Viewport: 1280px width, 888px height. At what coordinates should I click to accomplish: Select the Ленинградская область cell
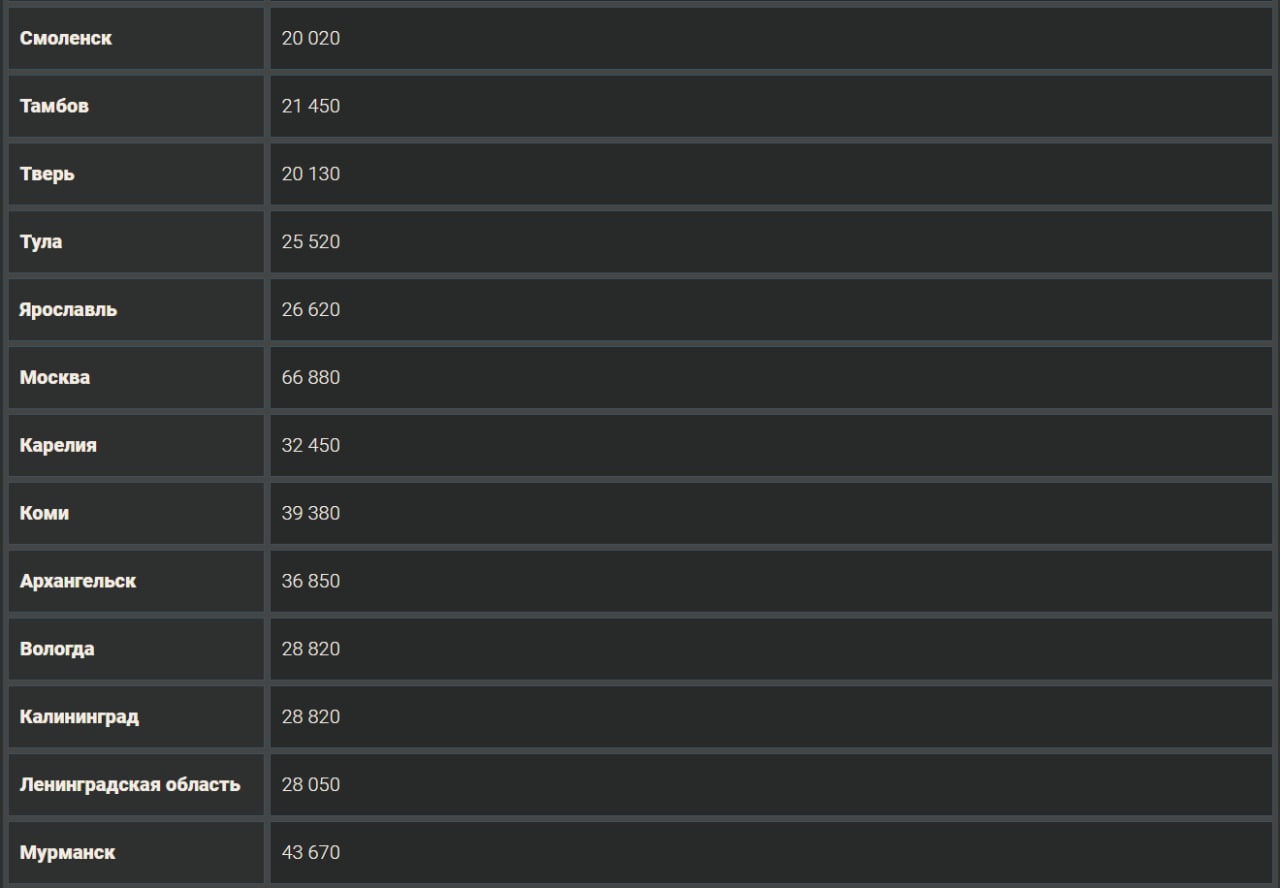coord(130,785)
